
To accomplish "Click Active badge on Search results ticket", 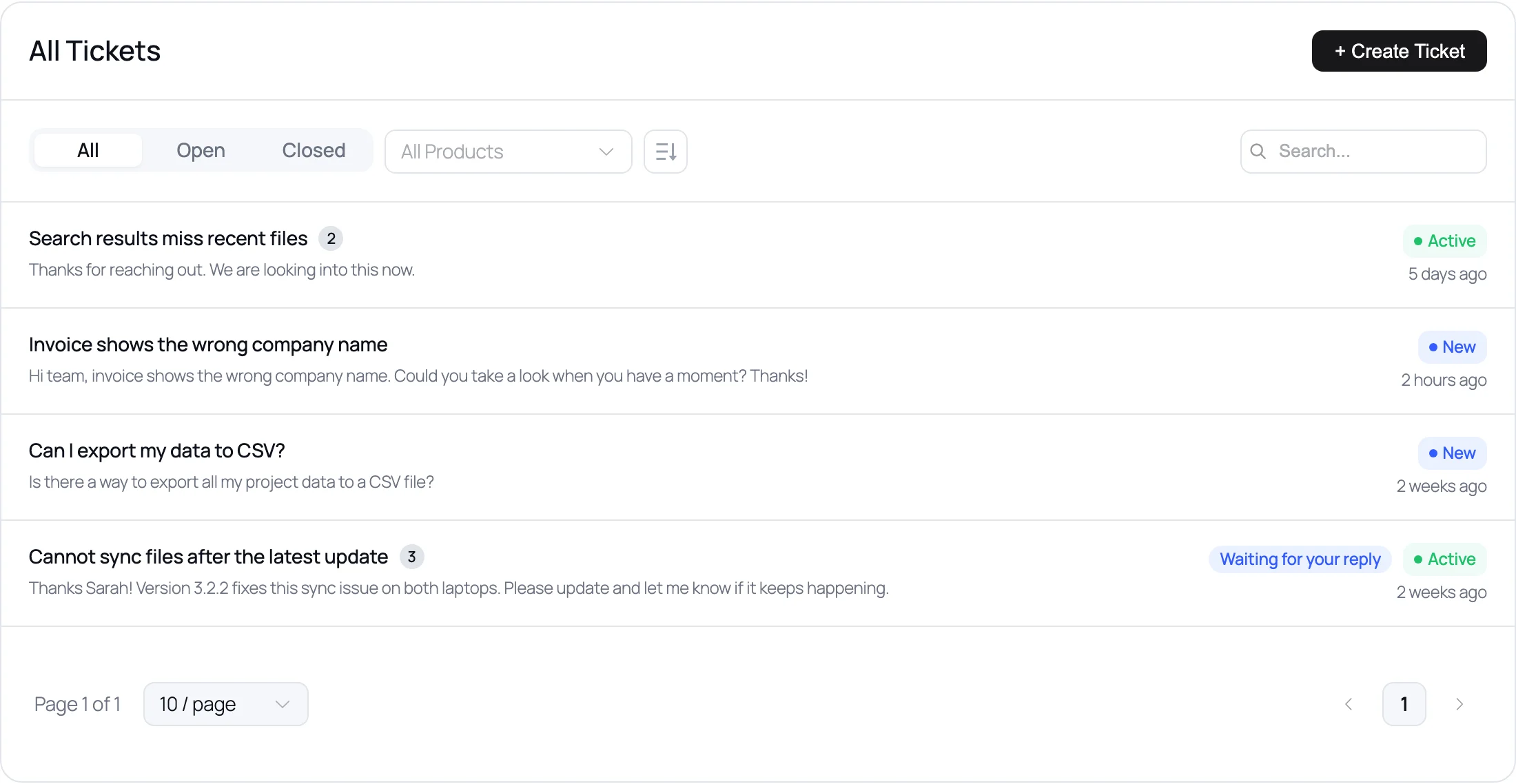I will click(1445, 241).
